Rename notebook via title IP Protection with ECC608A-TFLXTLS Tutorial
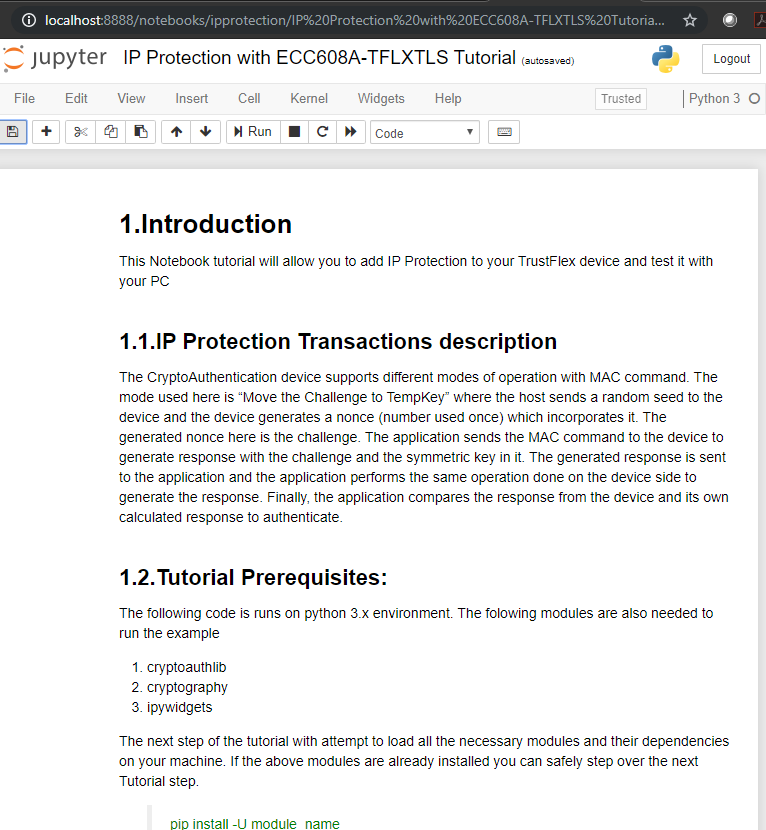 point(319,58)
